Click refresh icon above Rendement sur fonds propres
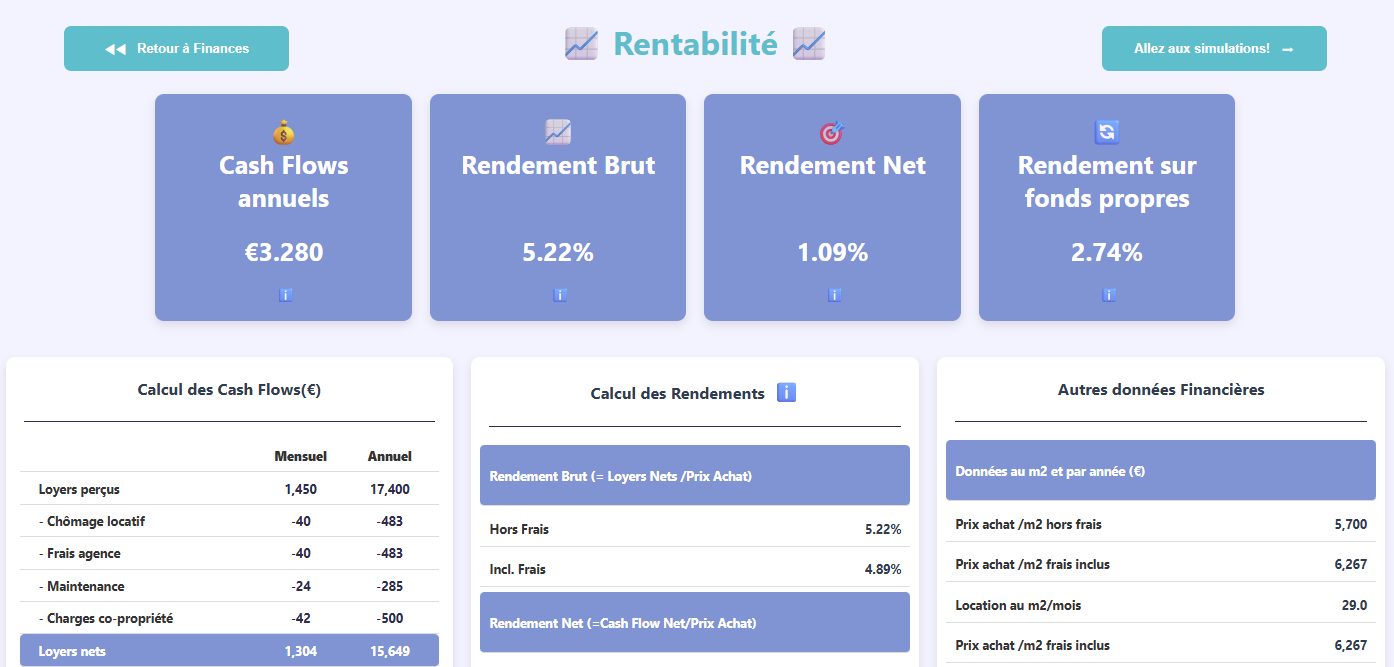The height and width of the screenshot is (667, 1394). coord(1107,131)
